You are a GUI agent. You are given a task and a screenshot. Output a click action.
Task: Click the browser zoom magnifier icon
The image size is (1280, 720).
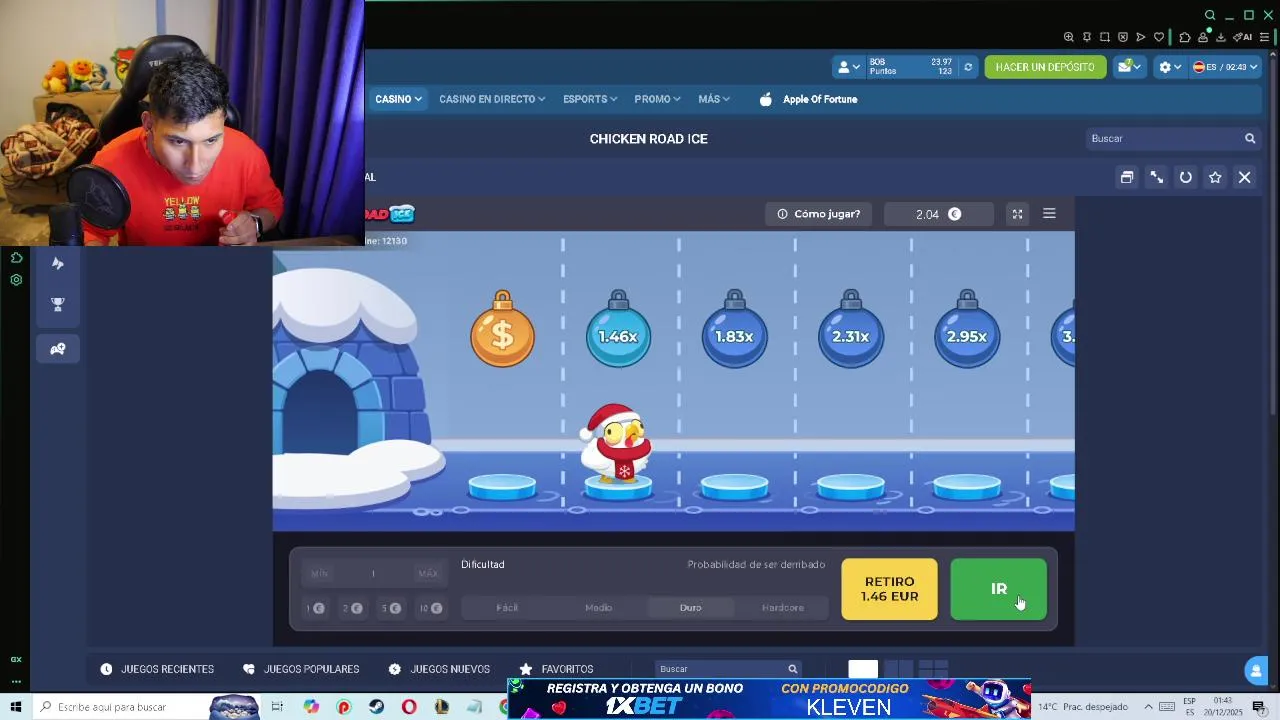pyautogui.click(x=1069, y=37)
